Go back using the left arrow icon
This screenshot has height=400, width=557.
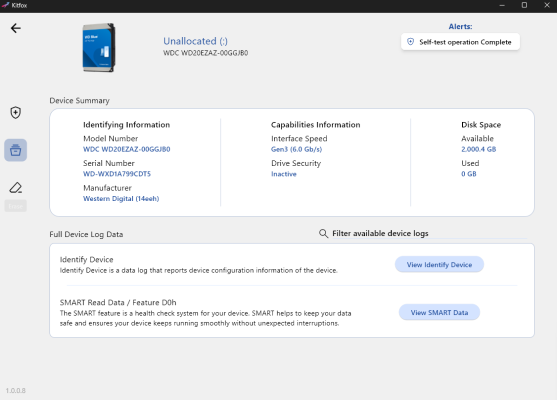16,28
